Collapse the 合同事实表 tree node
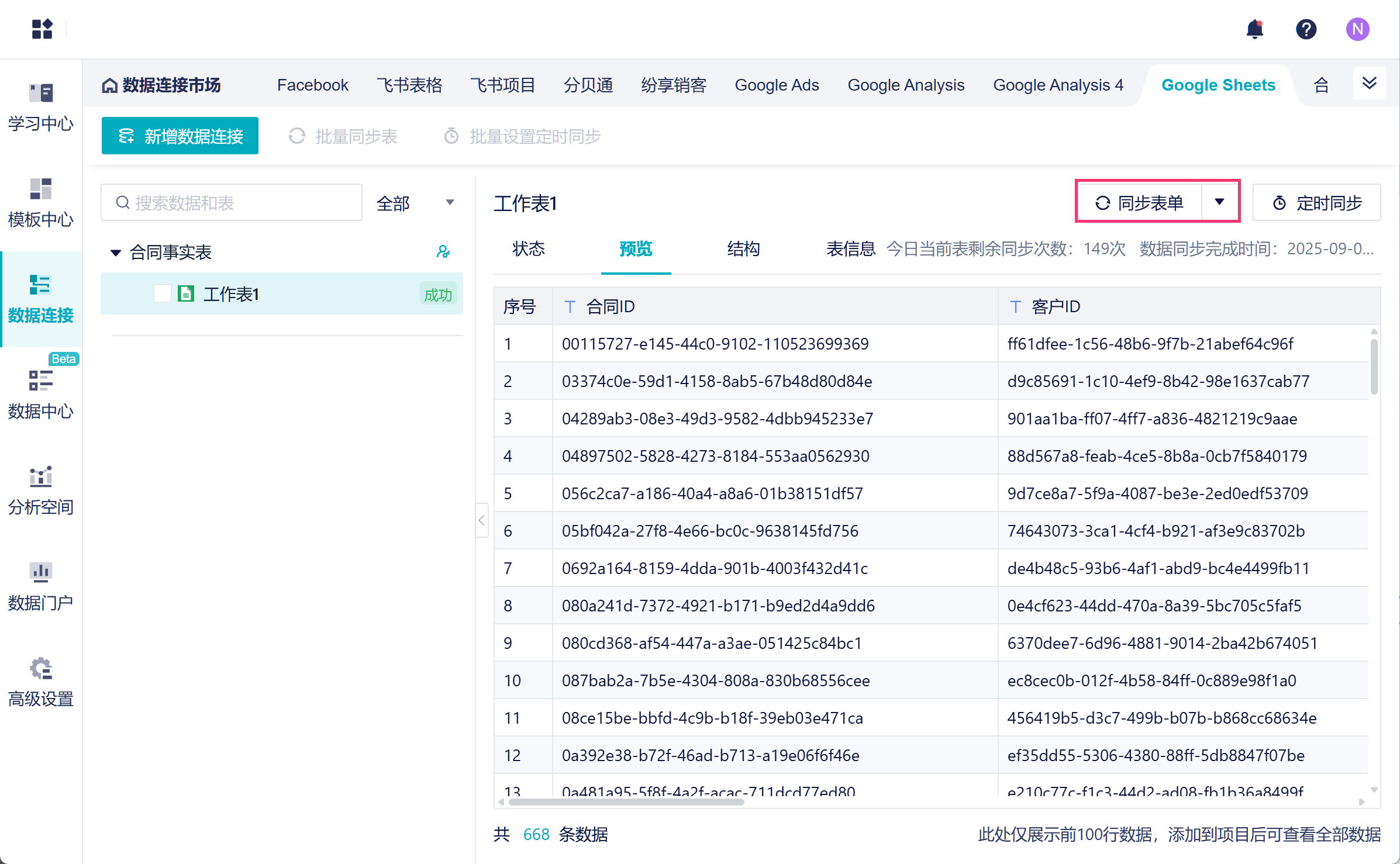Viewport: 1400px width, 864px height. [116, 253]
